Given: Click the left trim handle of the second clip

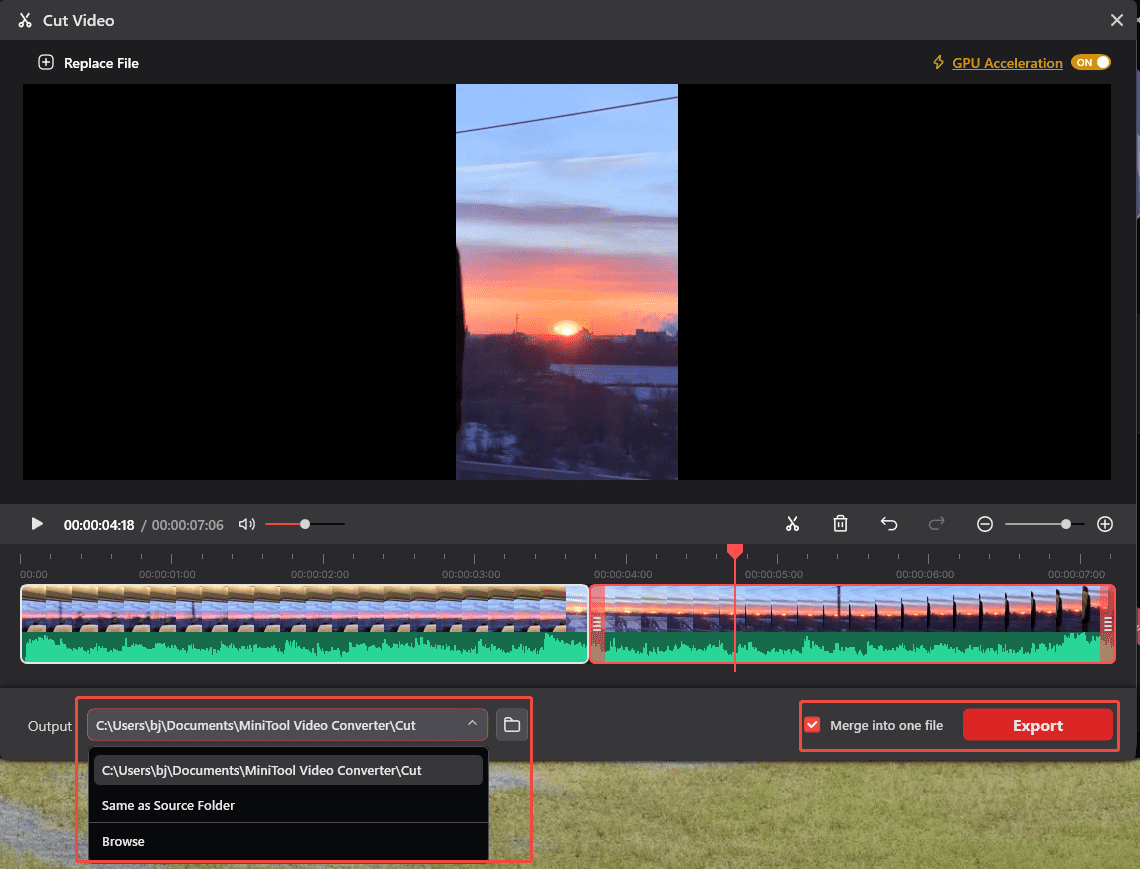Looking at the screenshot, I should (597, 624).
